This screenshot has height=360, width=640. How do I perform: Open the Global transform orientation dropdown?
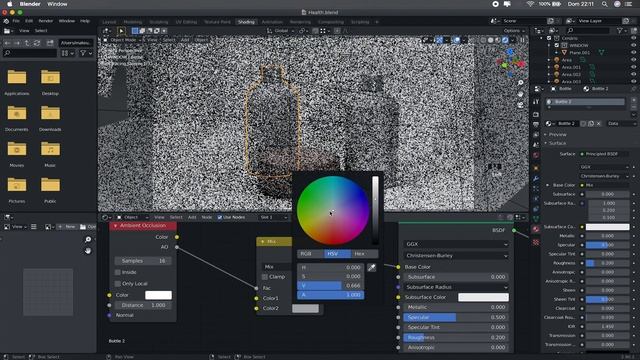click(x=281, y=31)
